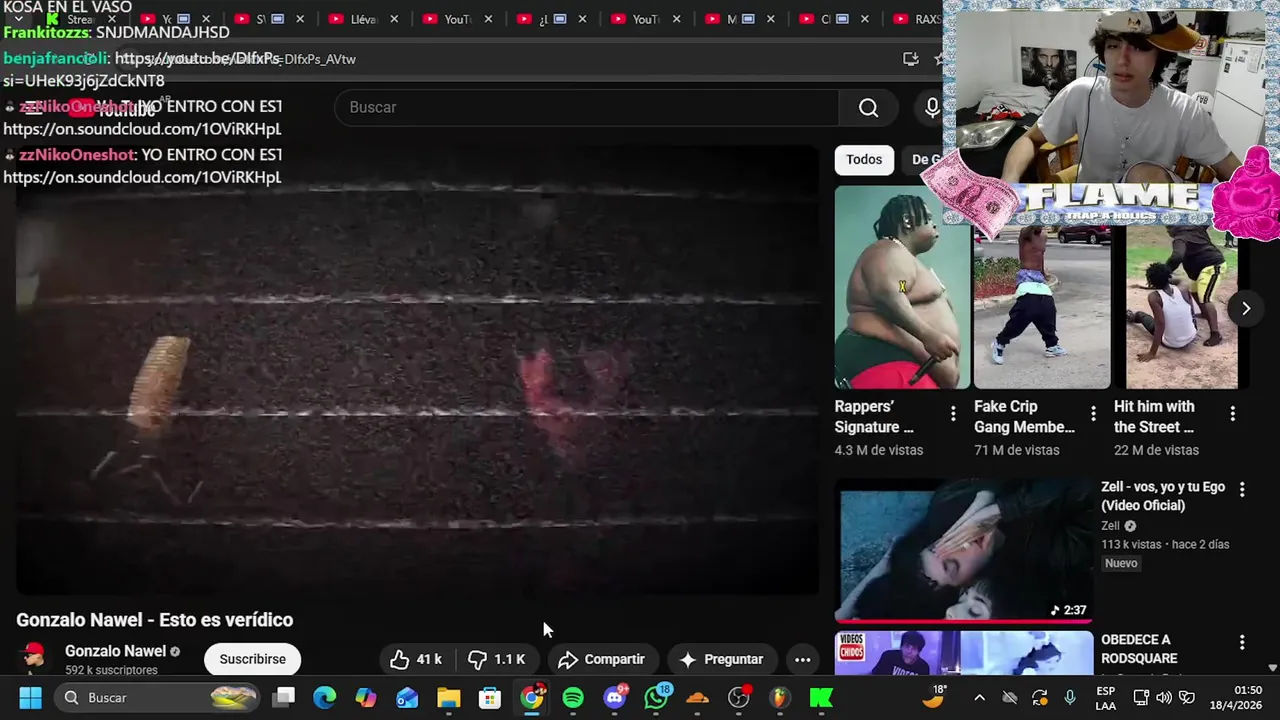Switch to the Lléva YouTube tab
The width and height of the screenshot is (1280, 720).
[x=364, y=19]
